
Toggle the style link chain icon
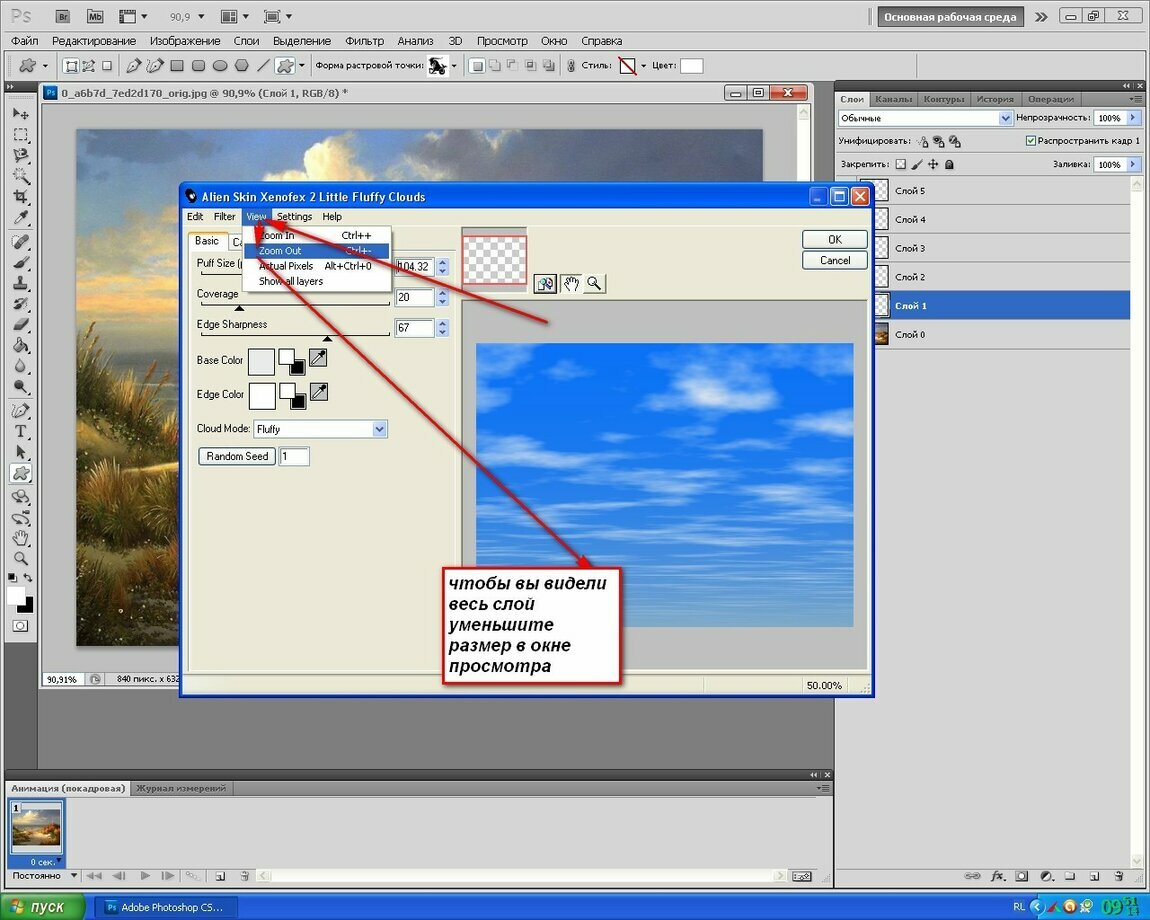pyautogui.click(x=571, y=66)
